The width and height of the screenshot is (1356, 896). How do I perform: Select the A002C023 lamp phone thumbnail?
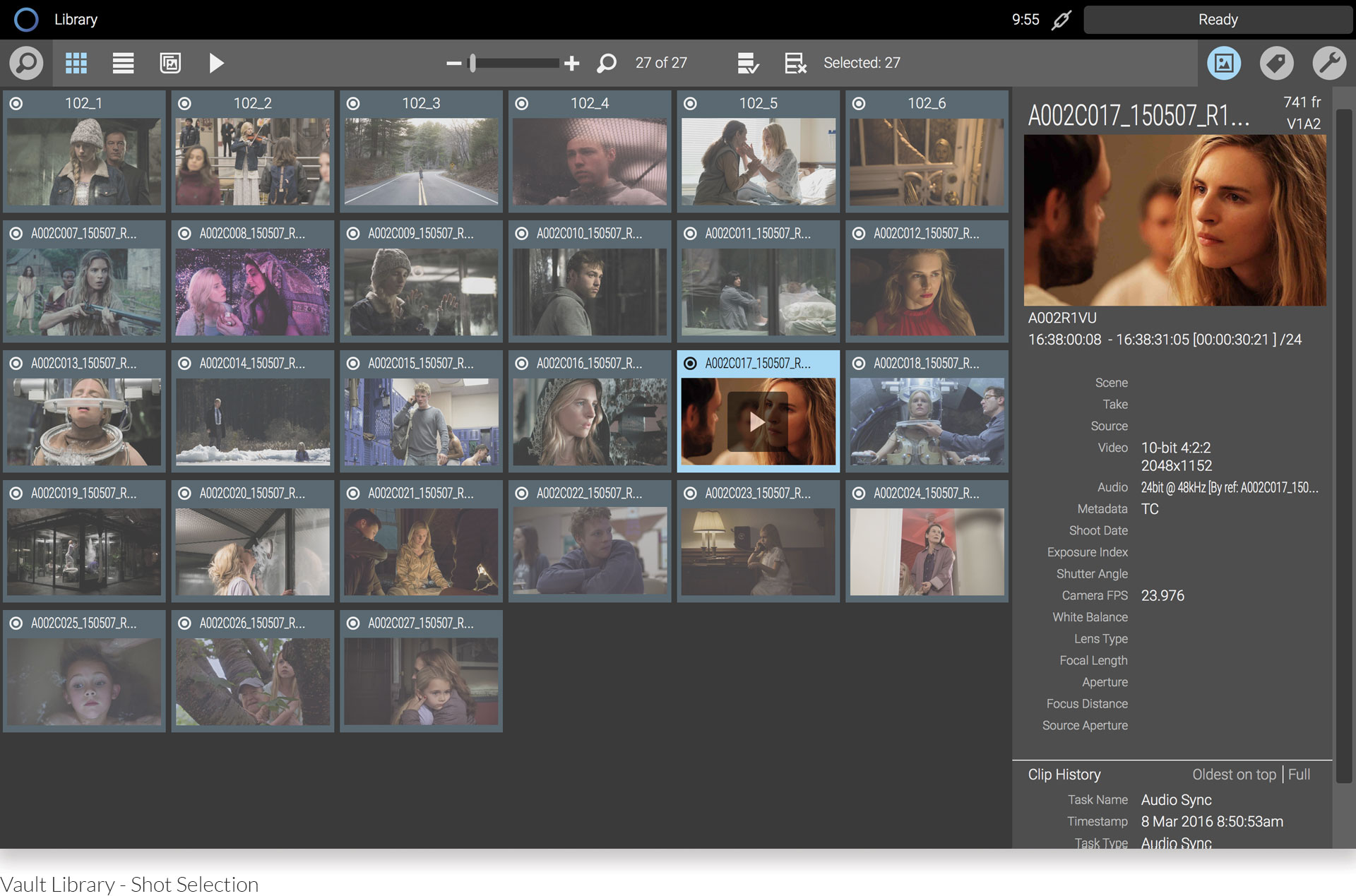[x=758, y=551]
